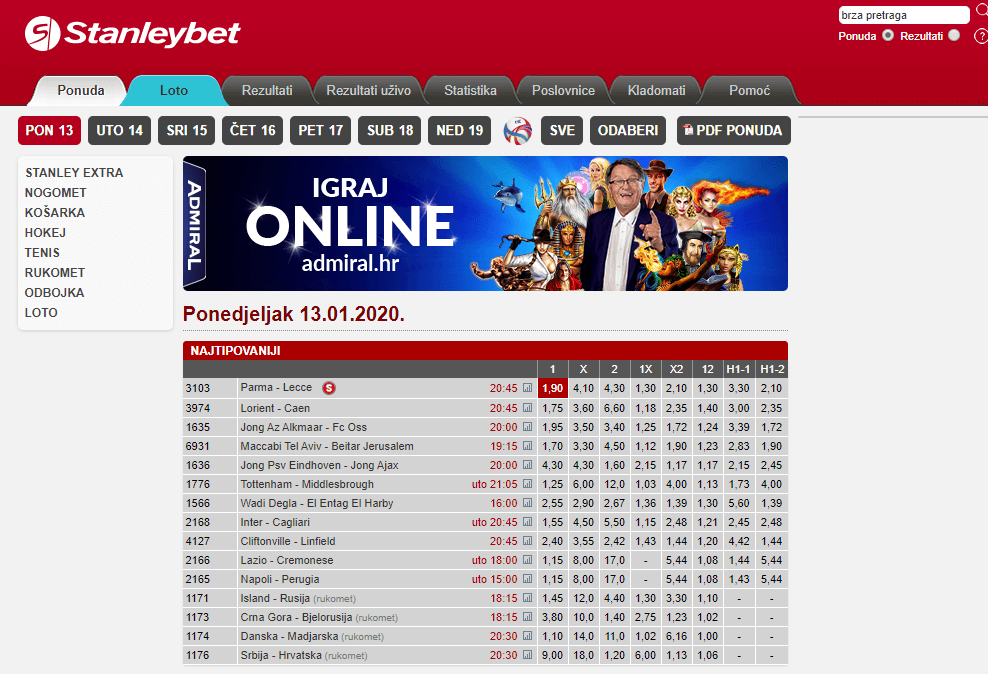Open statistics icon for Inter - Cagliari
The image size is (988, 674).
tap(527, 522)
